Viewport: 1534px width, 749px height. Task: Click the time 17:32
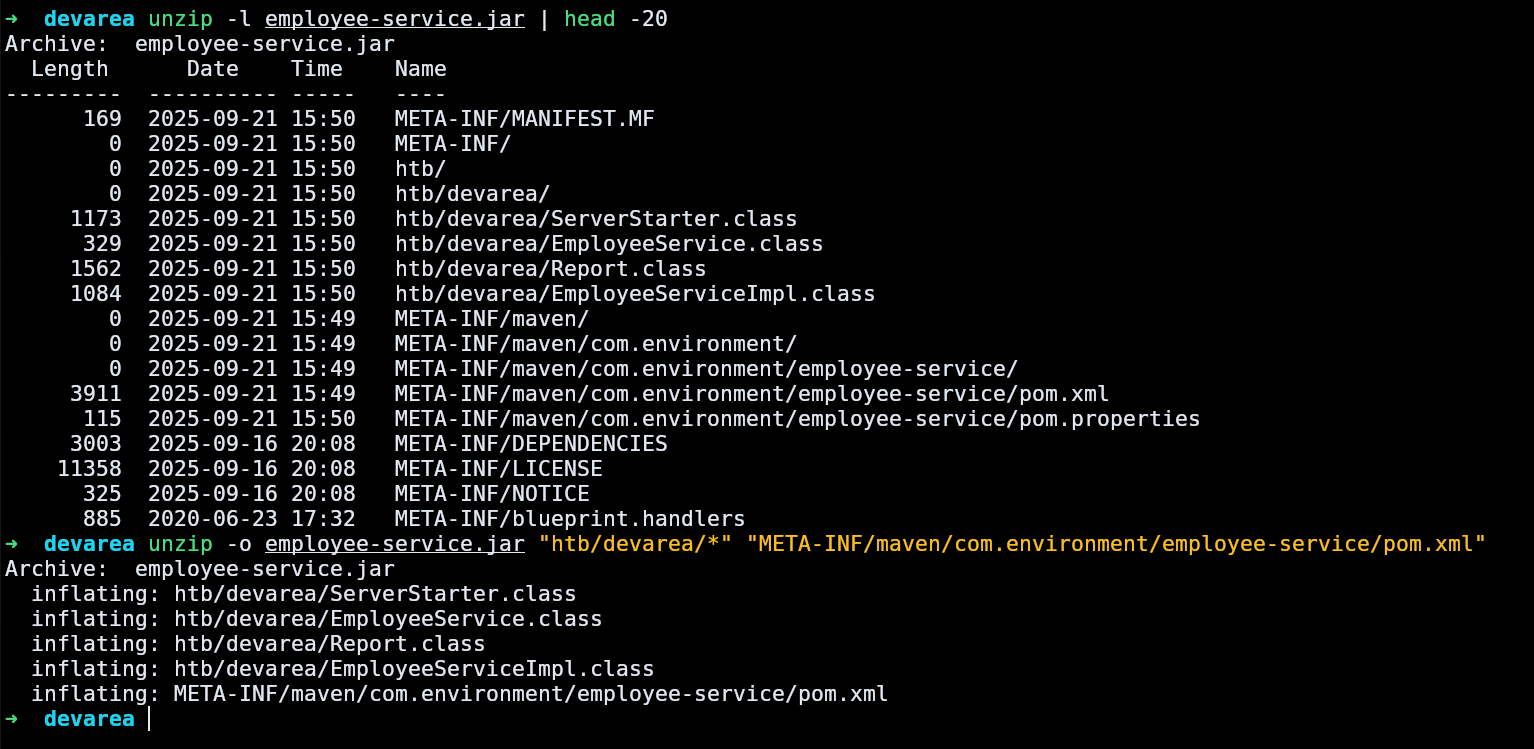point(323,519)
